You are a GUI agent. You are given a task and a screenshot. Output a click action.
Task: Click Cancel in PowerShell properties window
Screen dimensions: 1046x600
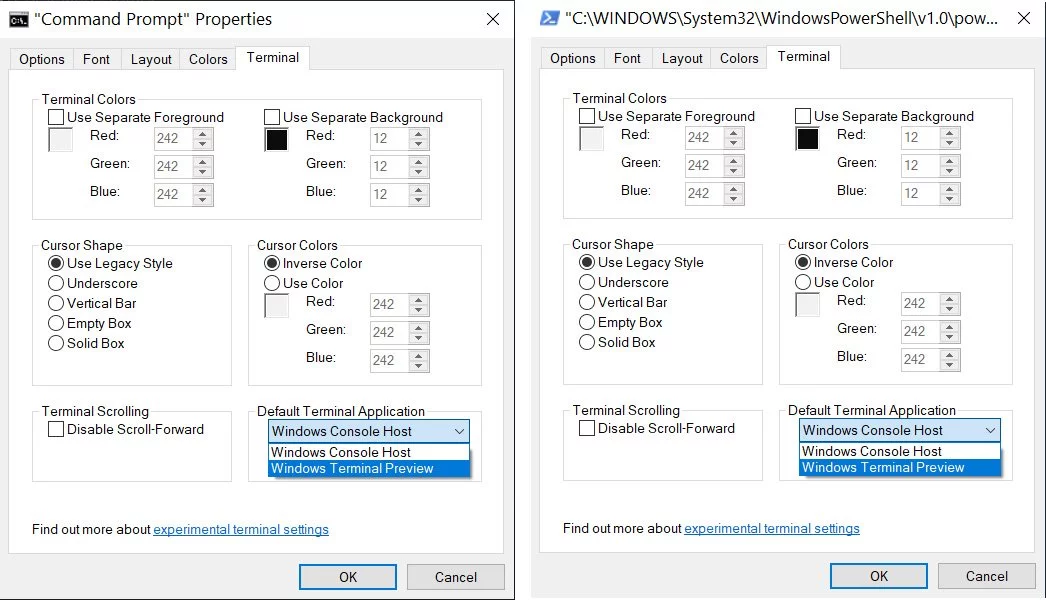pos(987,576)
